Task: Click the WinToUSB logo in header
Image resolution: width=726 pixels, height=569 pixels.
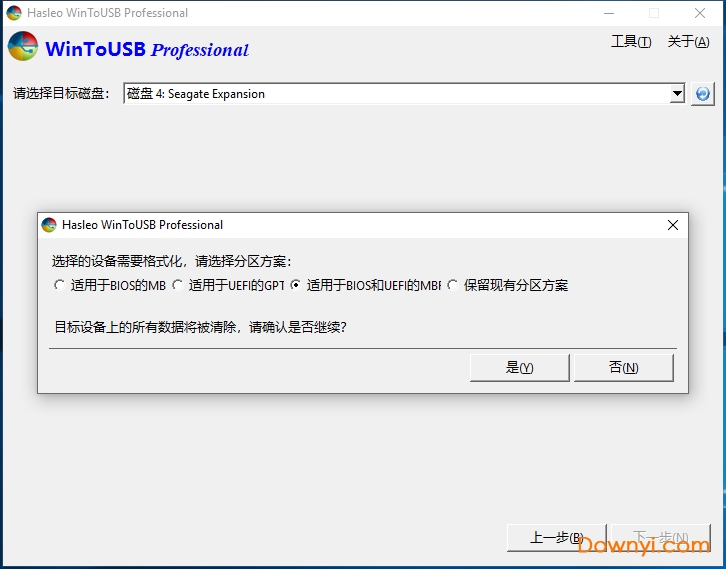Action: coord(23,46)
